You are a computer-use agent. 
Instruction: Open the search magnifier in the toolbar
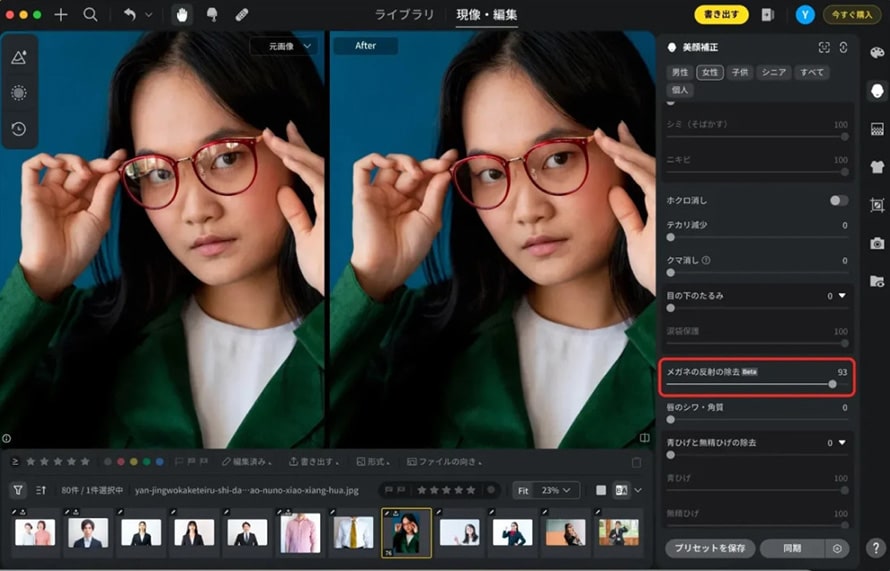[x=90, y=15]
